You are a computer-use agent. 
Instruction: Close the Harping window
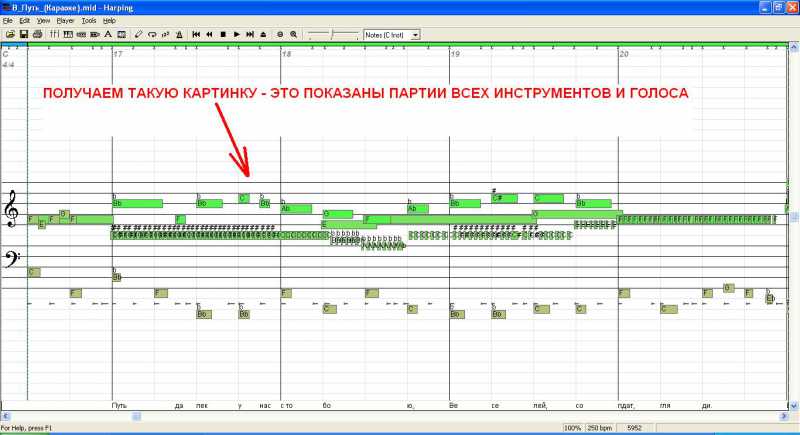tap(791, 8)
